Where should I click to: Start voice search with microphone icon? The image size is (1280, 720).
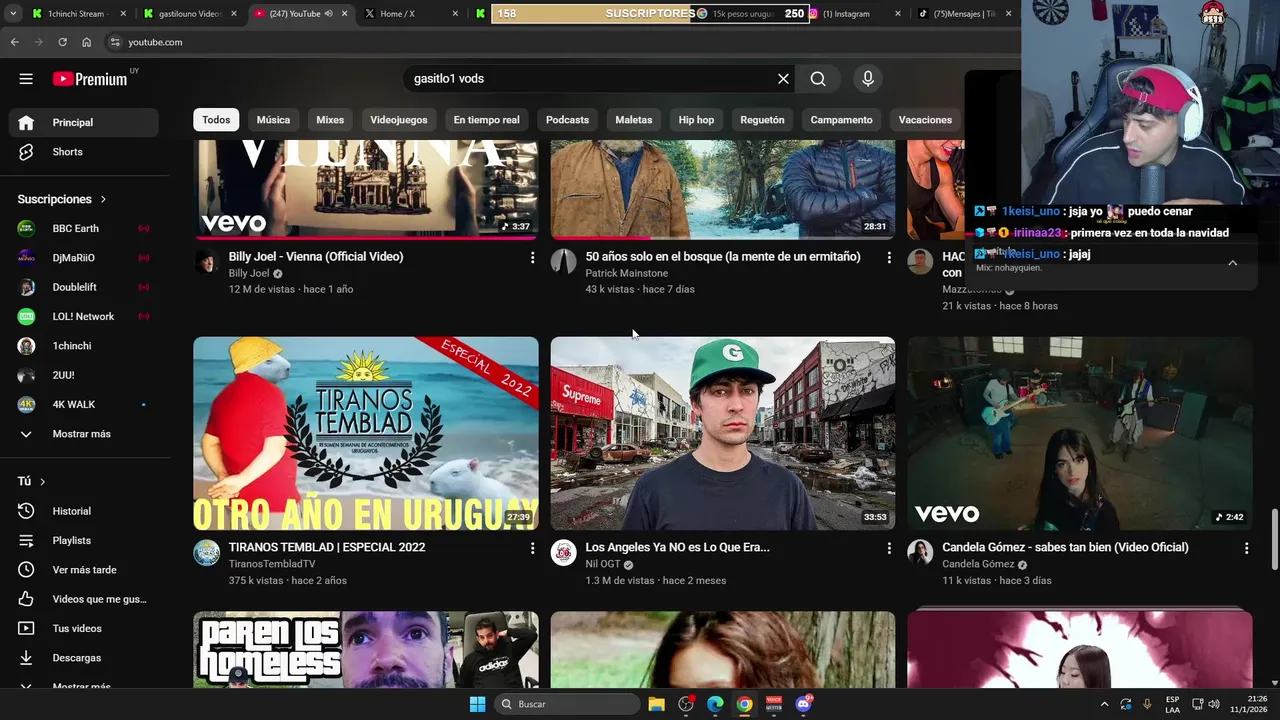click(x=867, y=79)
